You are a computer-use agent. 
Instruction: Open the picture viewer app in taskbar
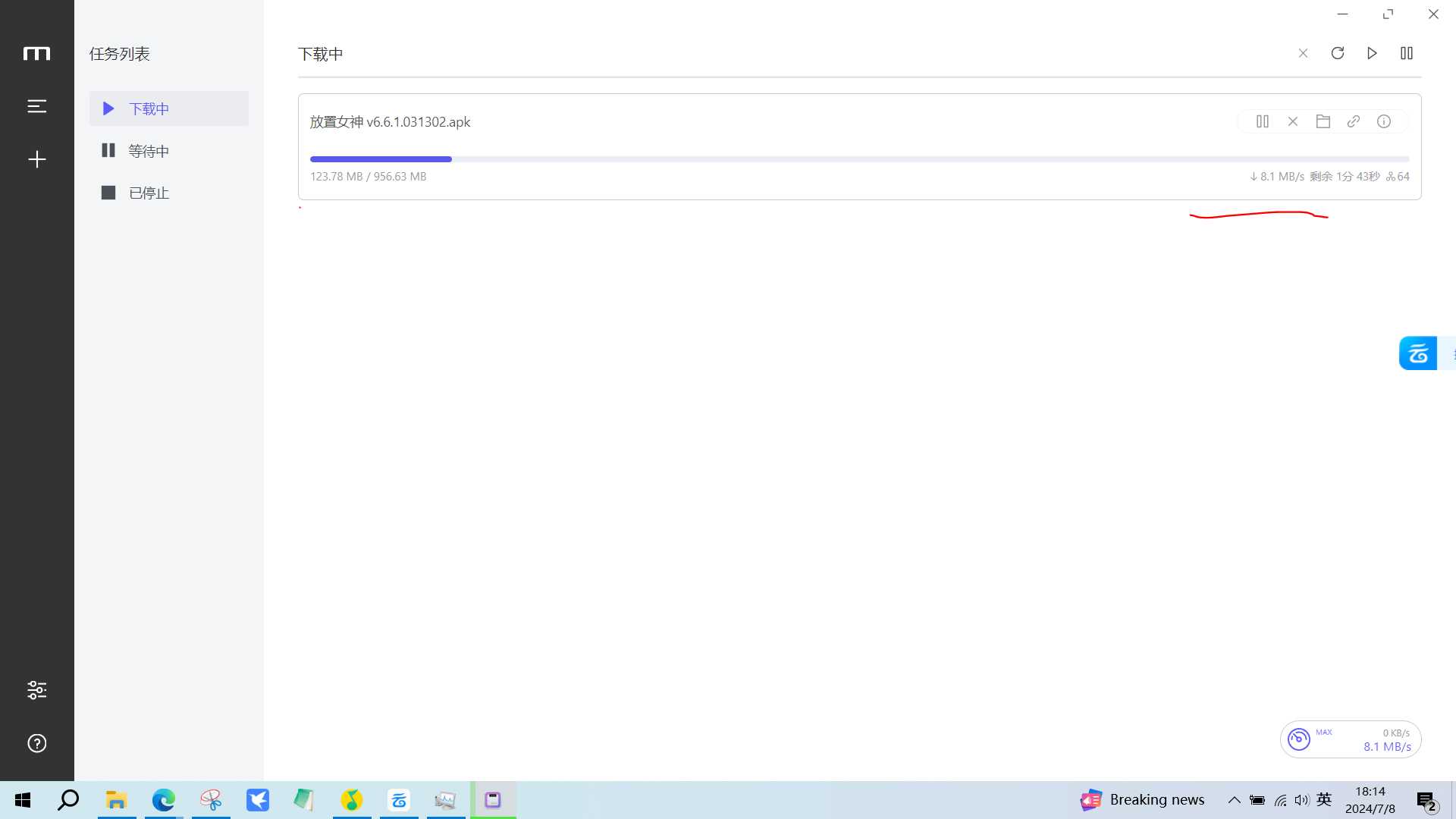coord(446,800)
